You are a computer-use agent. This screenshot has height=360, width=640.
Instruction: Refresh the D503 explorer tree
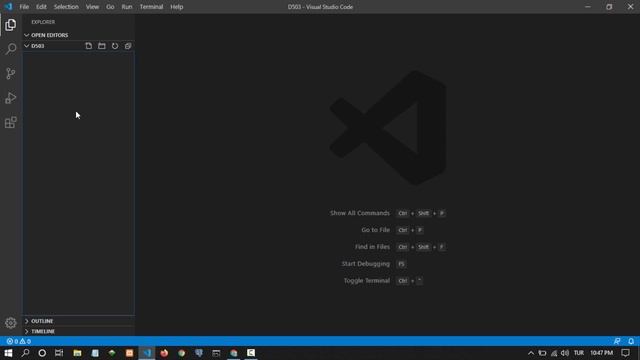click(x=115, y=46)
